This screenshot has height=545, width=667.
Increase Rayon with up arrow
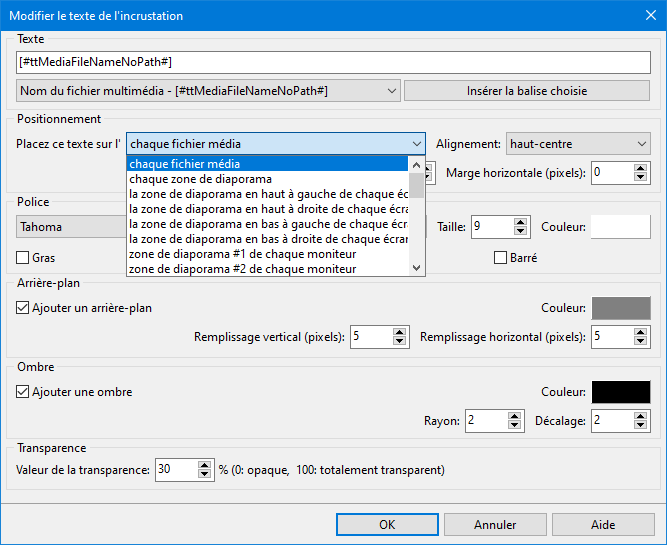coord(514,416)
